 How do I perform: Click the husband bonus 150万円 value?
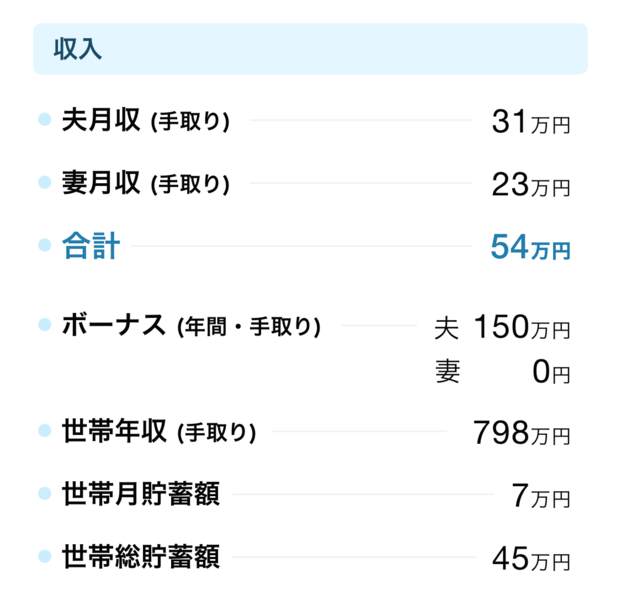point(522,327)
